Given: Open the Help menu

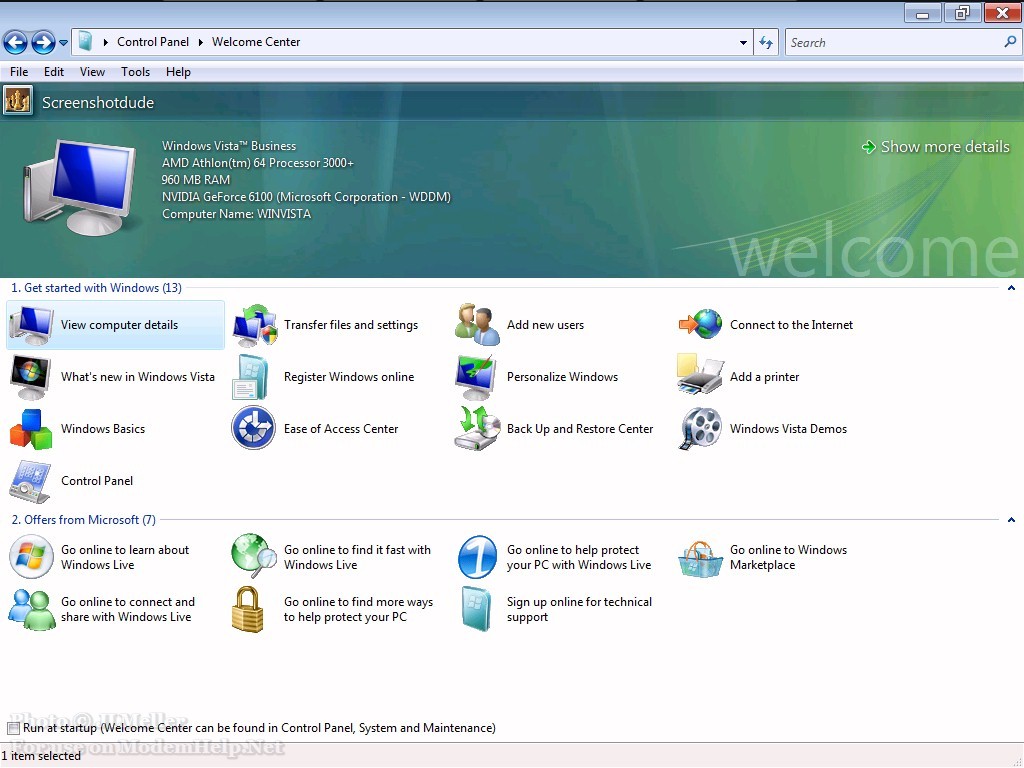Looking at the screenshot, I should (x=178, y=72).
